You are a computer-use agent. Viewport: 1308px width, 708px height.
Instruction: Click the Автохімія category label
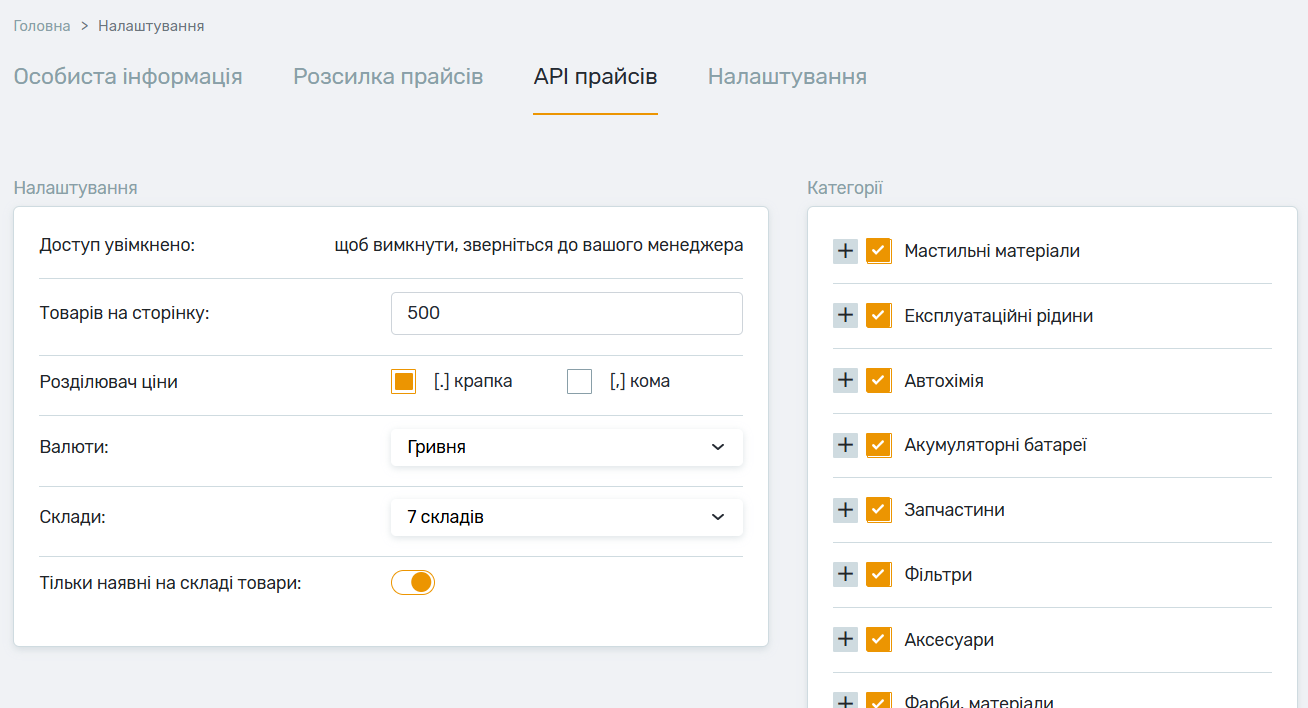(x=944, y=381)
